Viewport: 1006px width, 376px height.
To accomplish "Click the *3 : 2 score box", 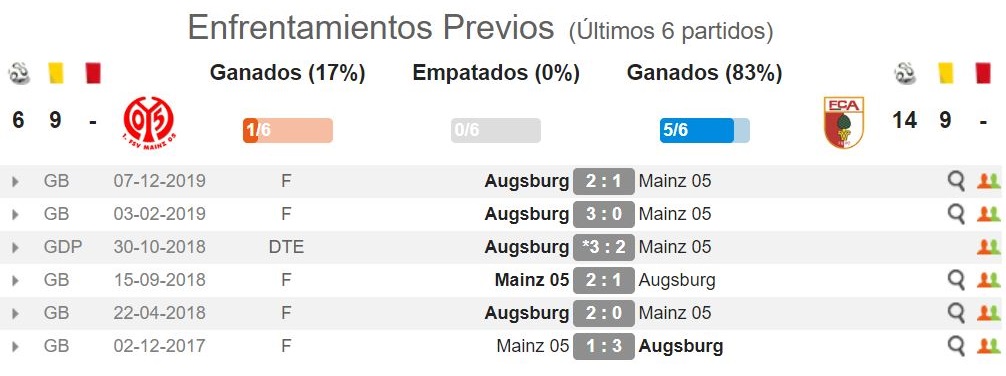I will pyautogui.click(x=604, y=247).
